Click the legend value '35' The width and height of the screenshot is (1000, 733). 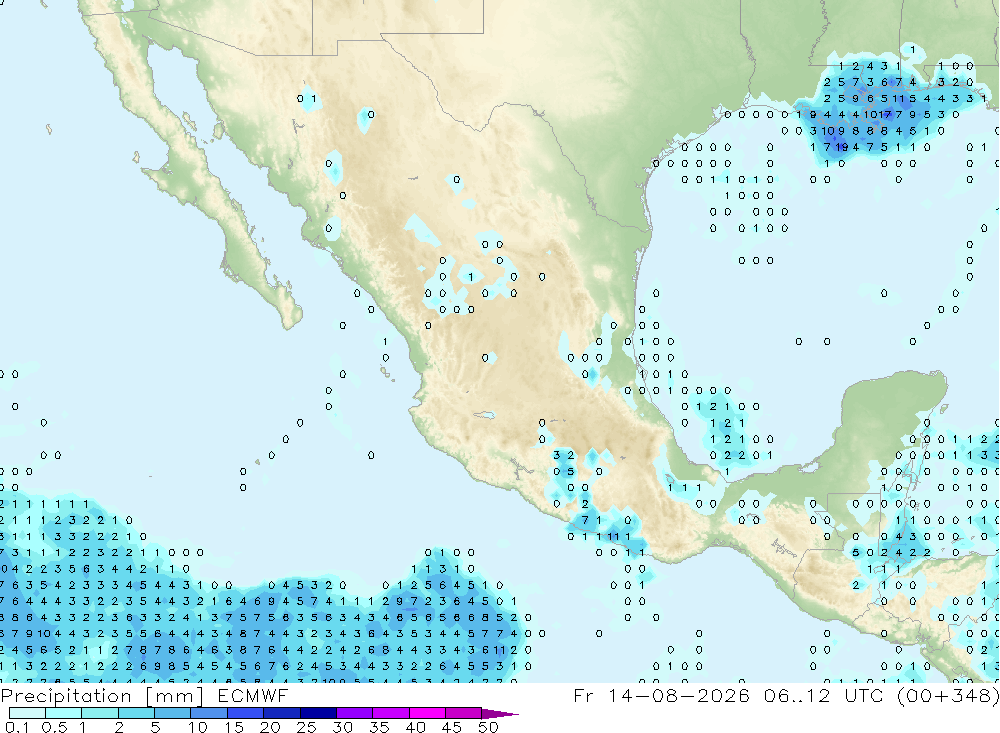379,727
